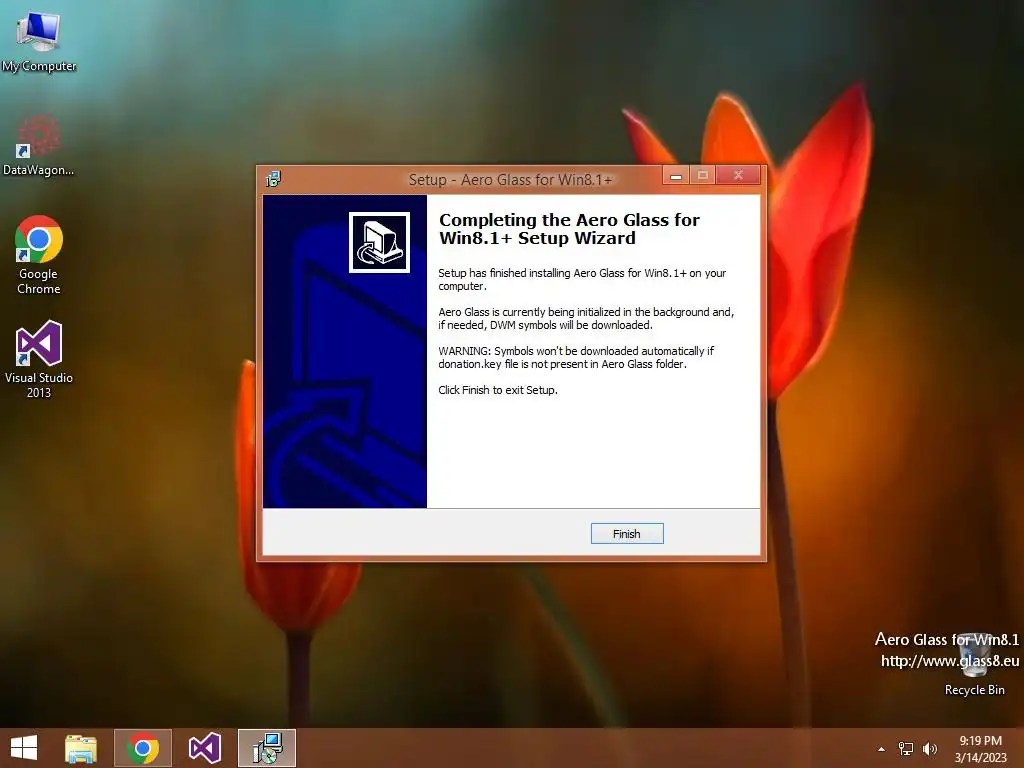This screenshot has height=768, width=1024.
Task: Click the Setup window title bar icon
Action: coord(274,179)
